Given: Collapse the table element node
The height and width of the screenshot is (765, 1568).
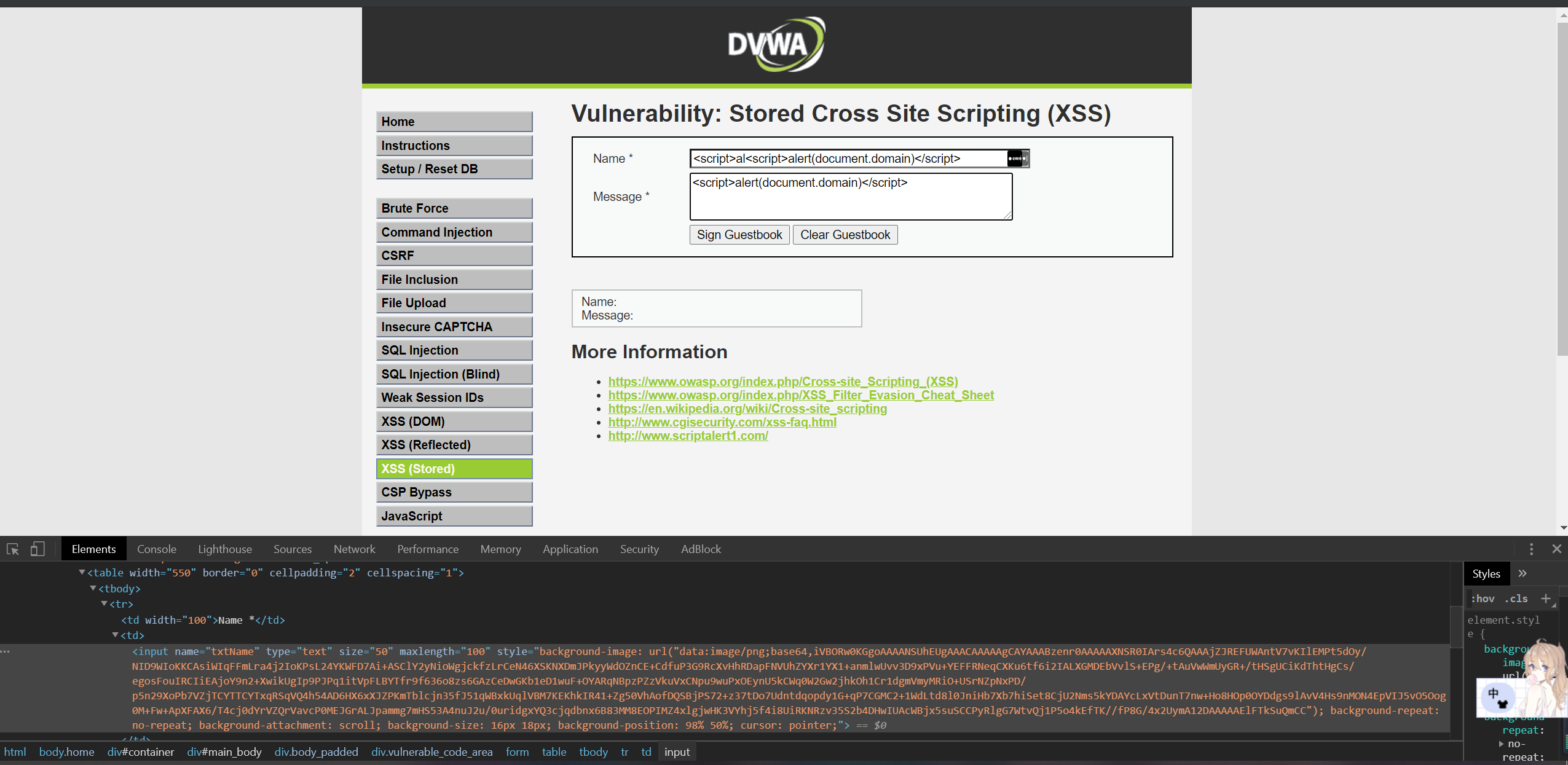Looking at the screenshot, I should (82, 572).
